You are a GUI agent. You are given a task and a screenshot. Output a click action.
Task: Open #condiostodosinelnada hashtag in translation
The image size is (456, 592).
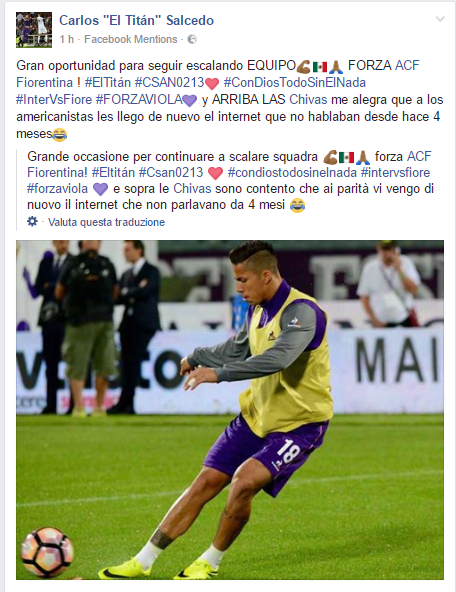(x=292, y=173)
